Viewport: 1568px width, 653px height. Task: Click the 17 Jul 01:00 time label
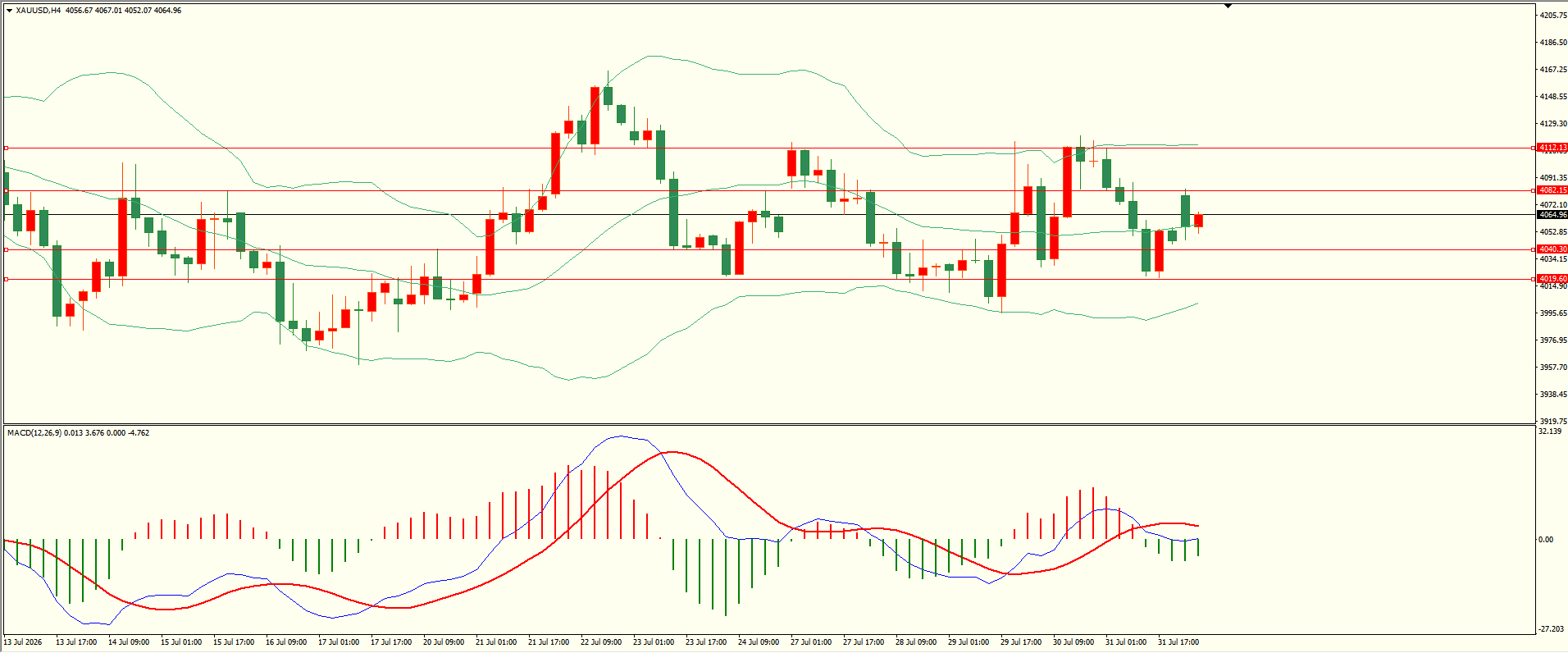[x=339, y=642]
